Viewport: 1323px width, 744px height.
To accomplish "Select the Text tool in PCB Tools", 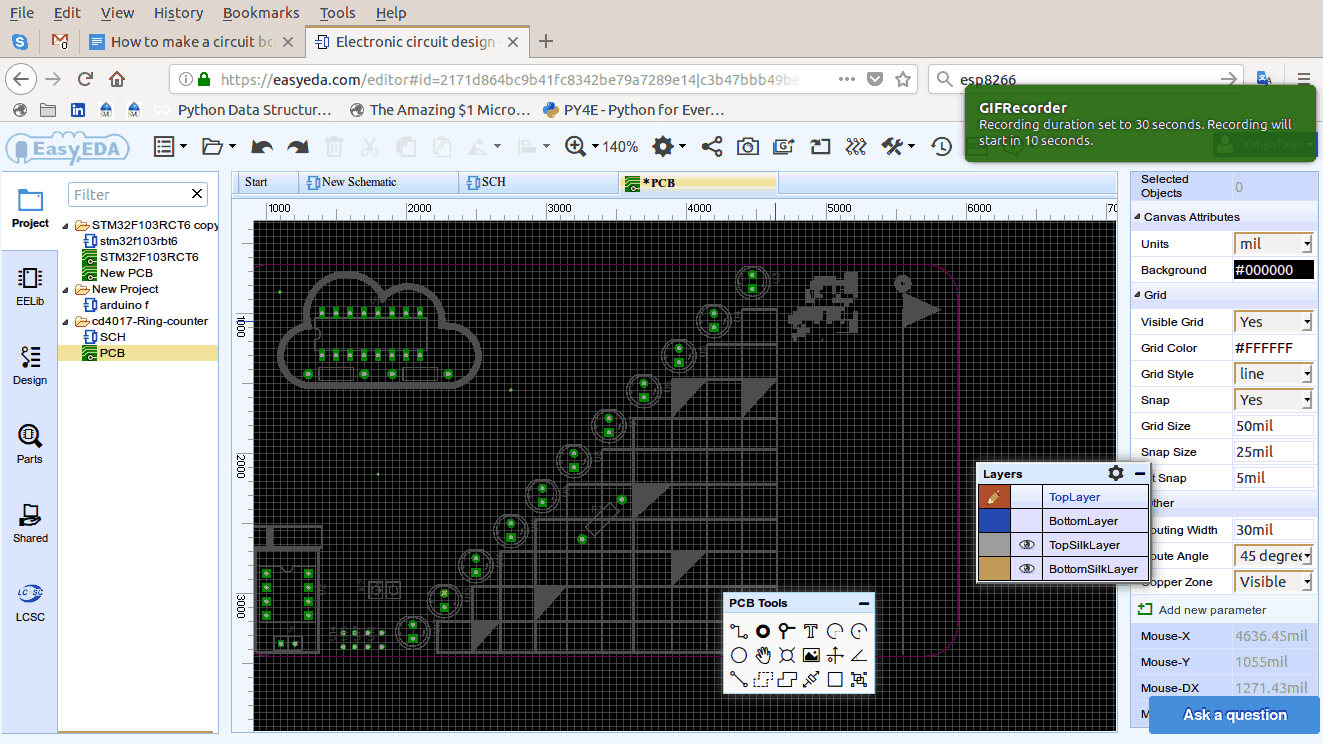I will tap(810, 631).
